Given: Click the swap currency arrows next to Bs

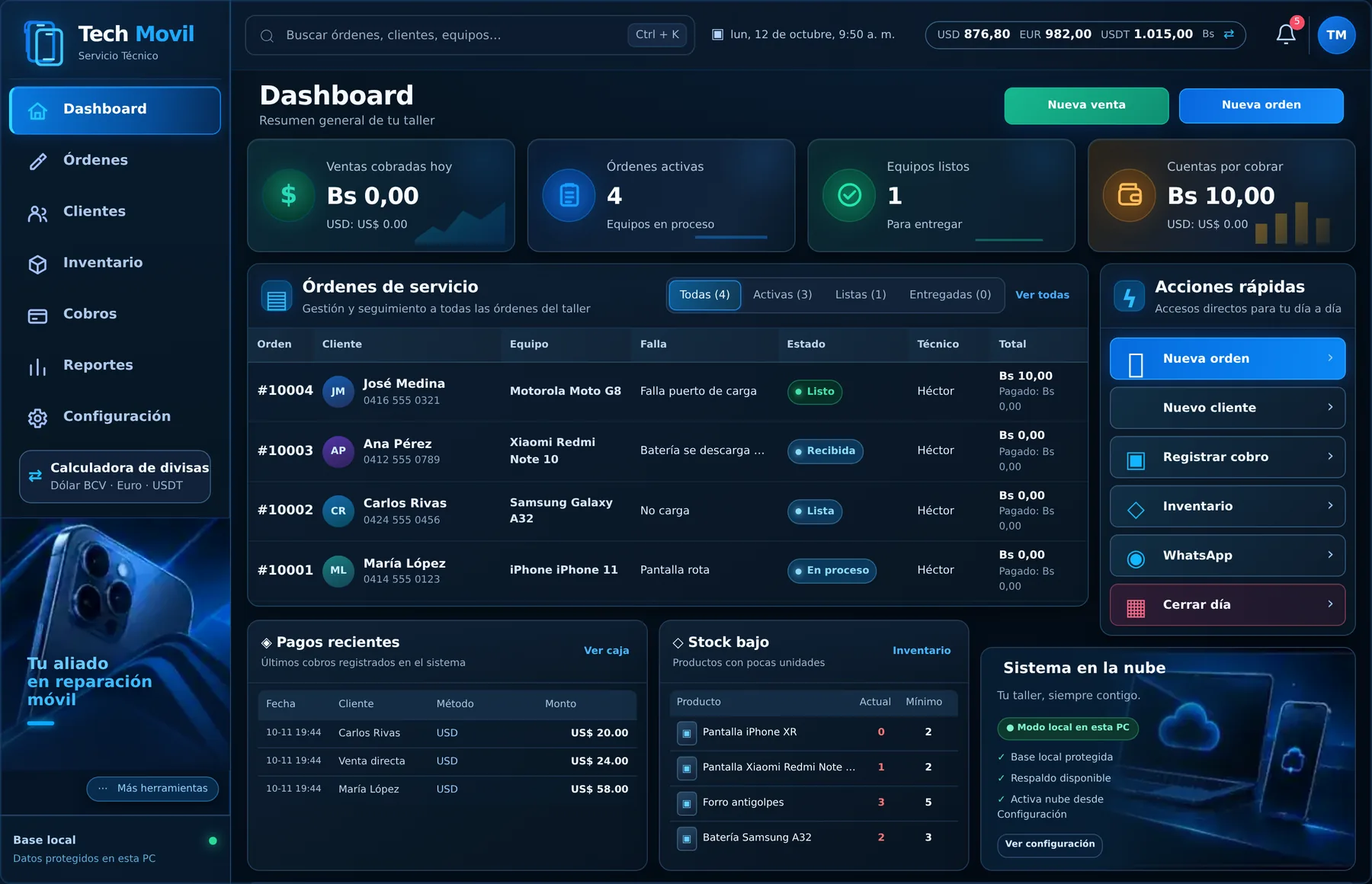Looking at the screenshot, I should [x=1229, y=34].
